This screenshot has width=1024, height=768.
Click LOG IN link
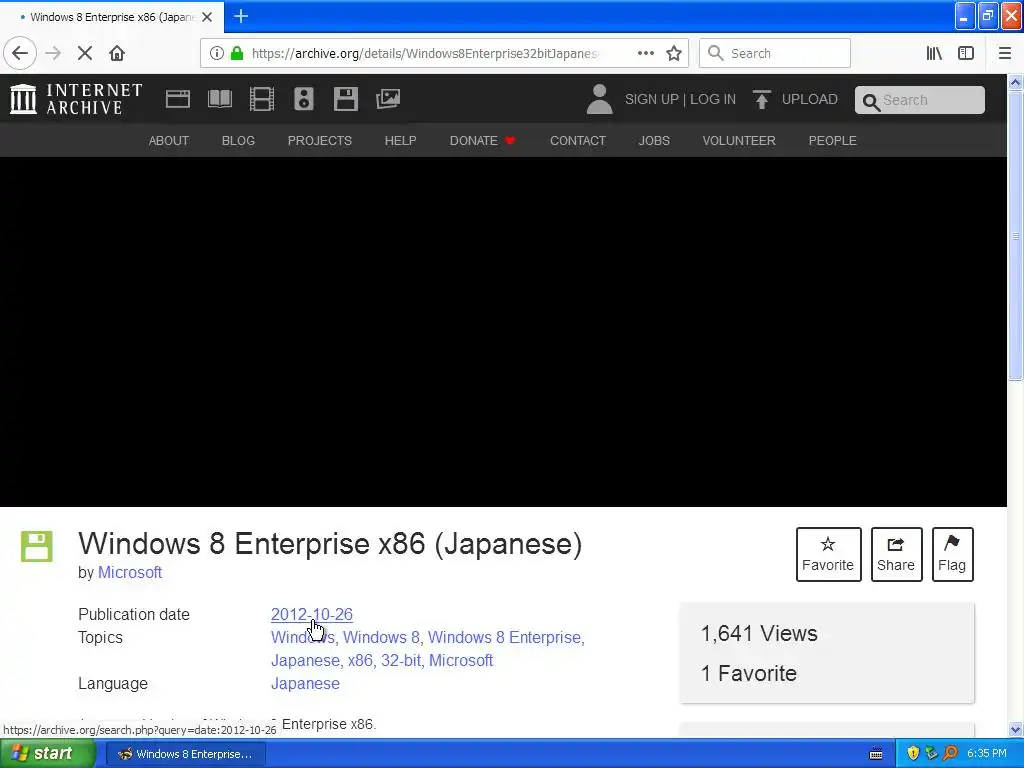point(712,99)
